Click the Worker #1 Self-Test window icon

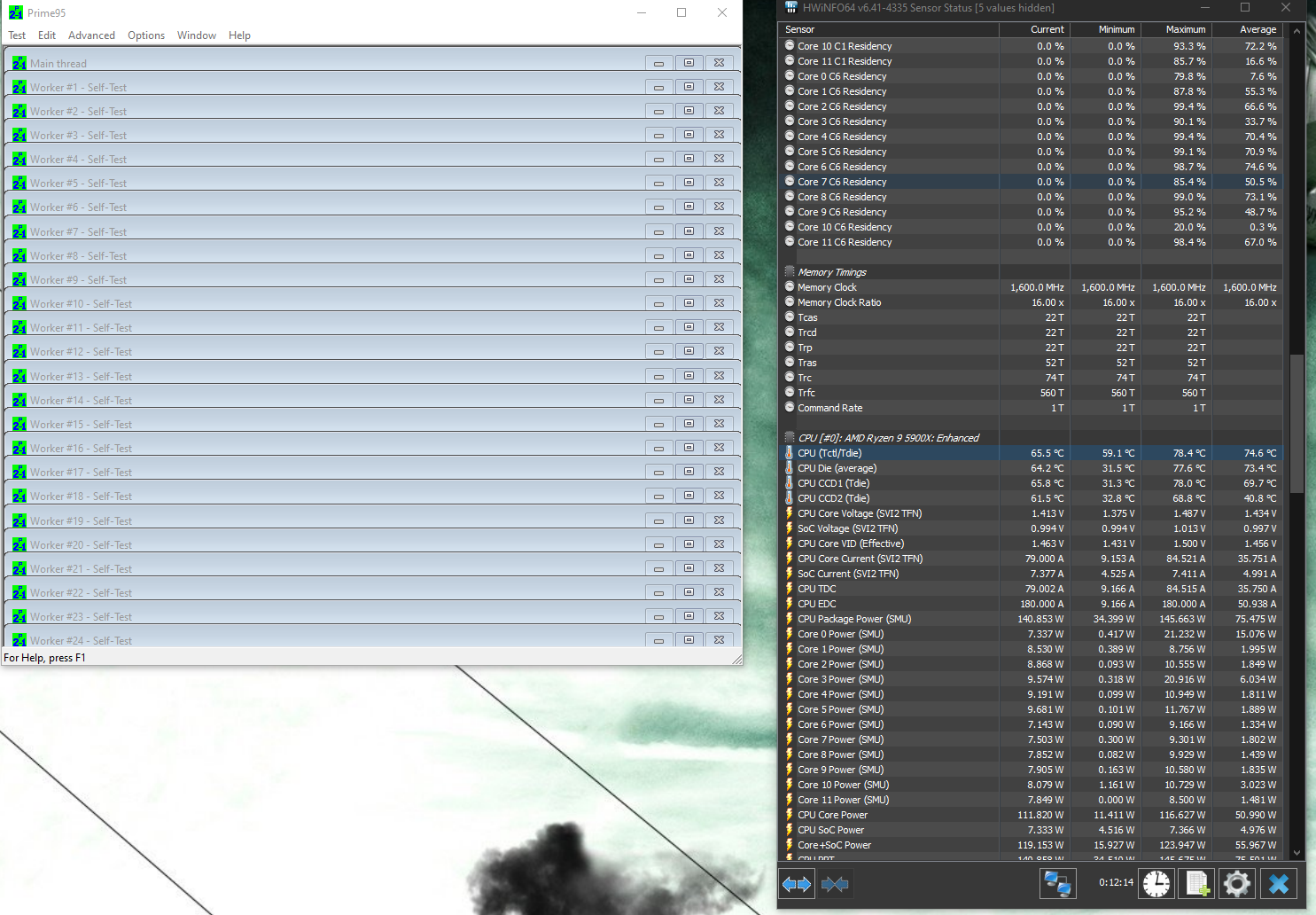(x=19, y=87)
